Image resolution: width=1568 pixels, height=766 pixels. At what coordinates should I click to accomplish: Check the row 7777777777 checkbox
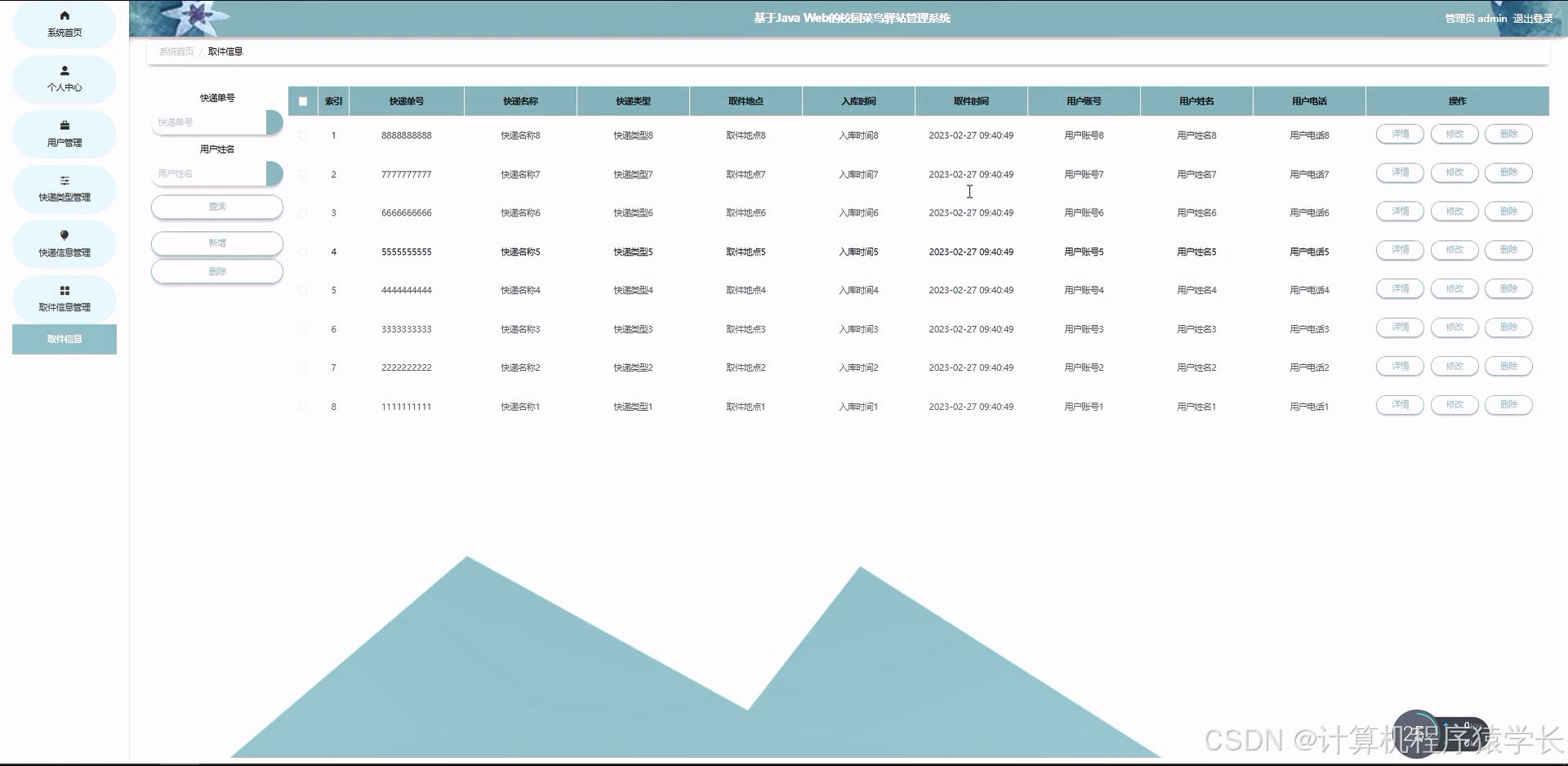tap(303, 175)
